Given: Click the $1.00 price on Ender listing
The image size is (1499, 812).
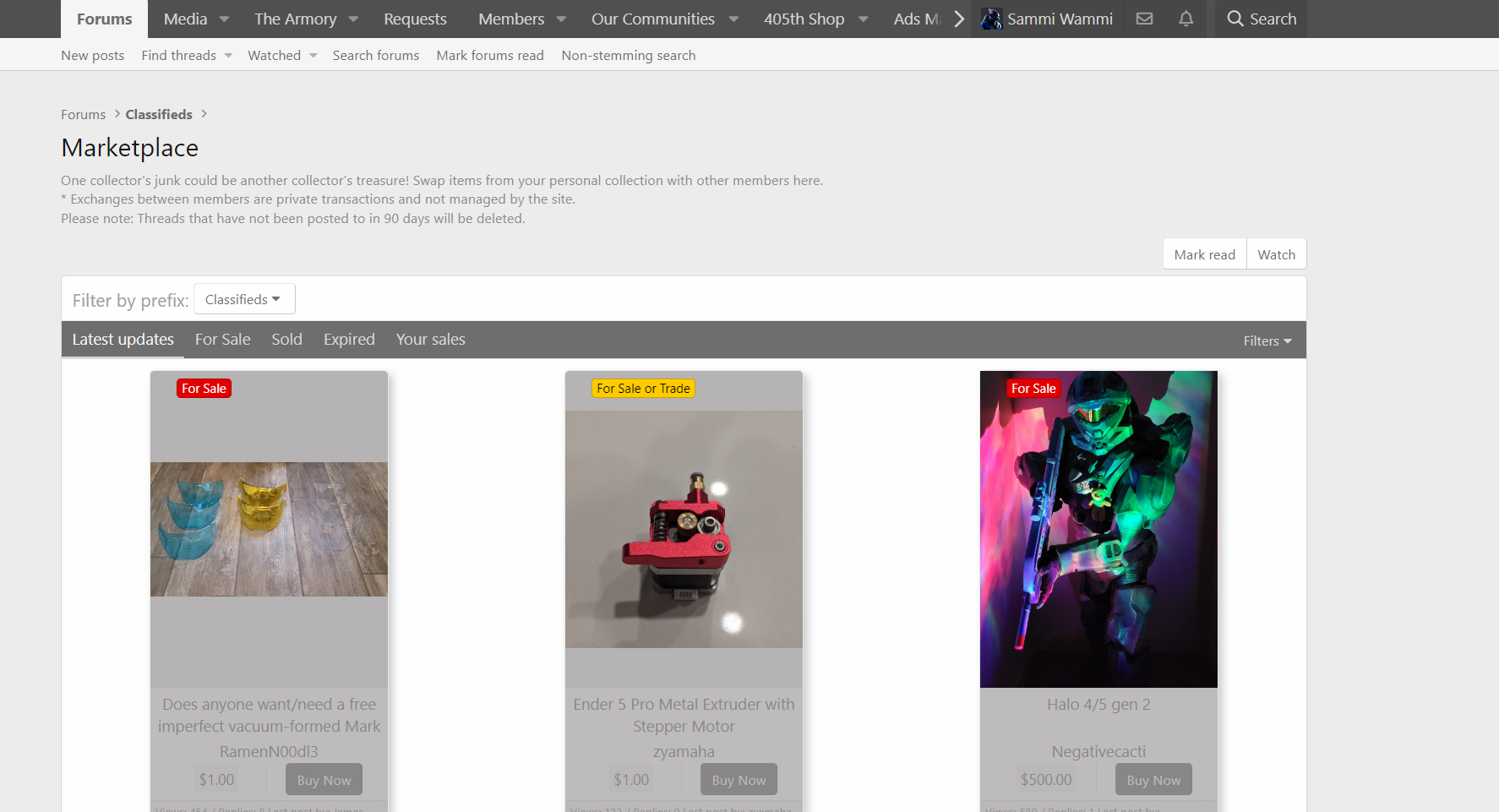Looking at the screenshot, I should pos(631,780).
